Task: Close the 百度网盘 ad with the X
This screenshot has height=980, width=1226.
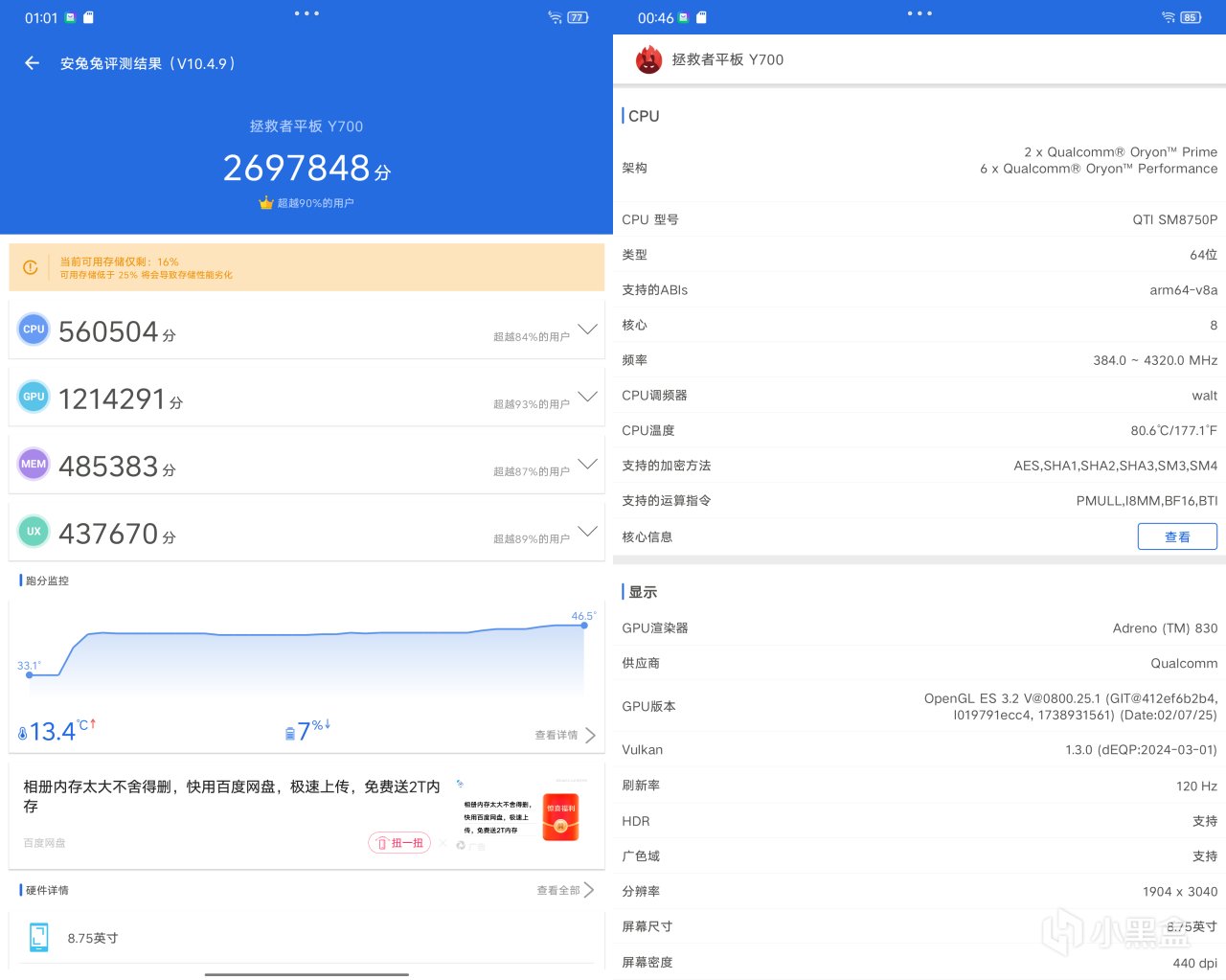Action: [443, 843]
